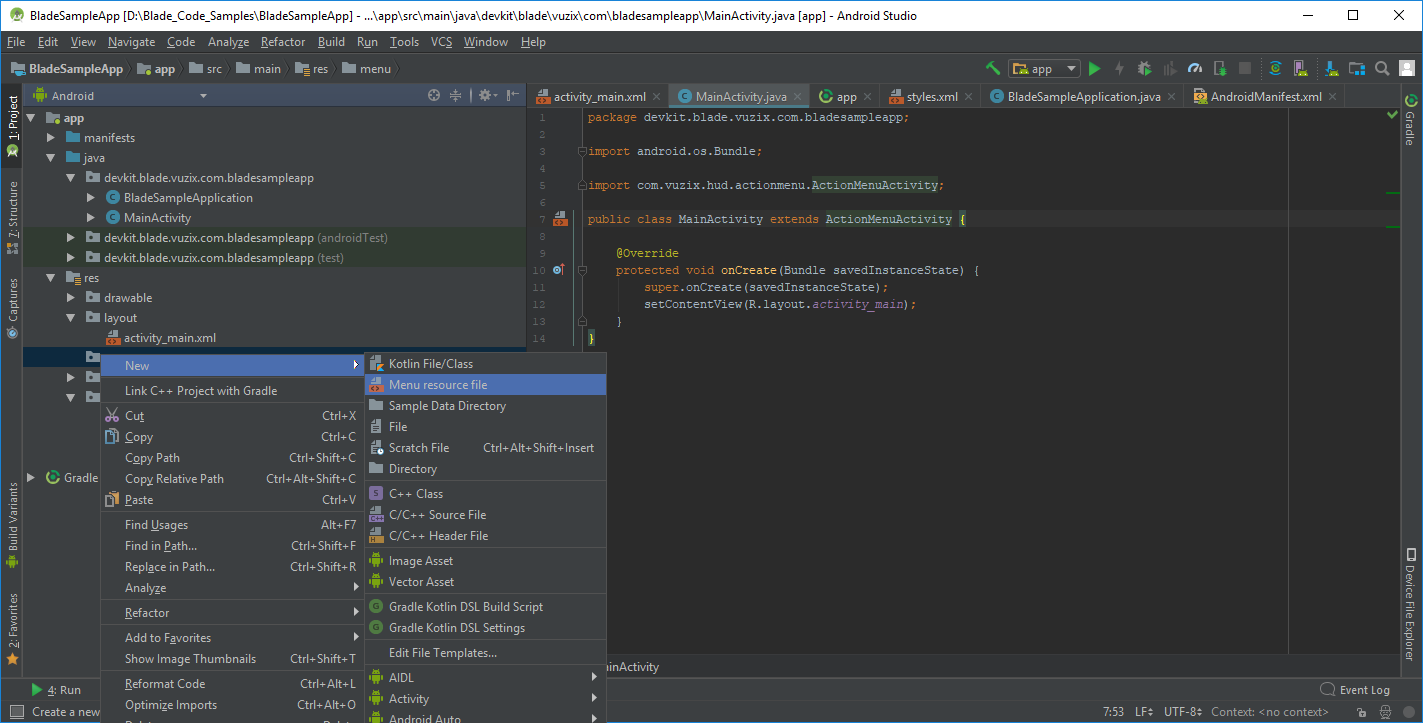Click the LF line separator in status bar
The height and width of the screenshot is (723, 1423).
coord(1143,712)
